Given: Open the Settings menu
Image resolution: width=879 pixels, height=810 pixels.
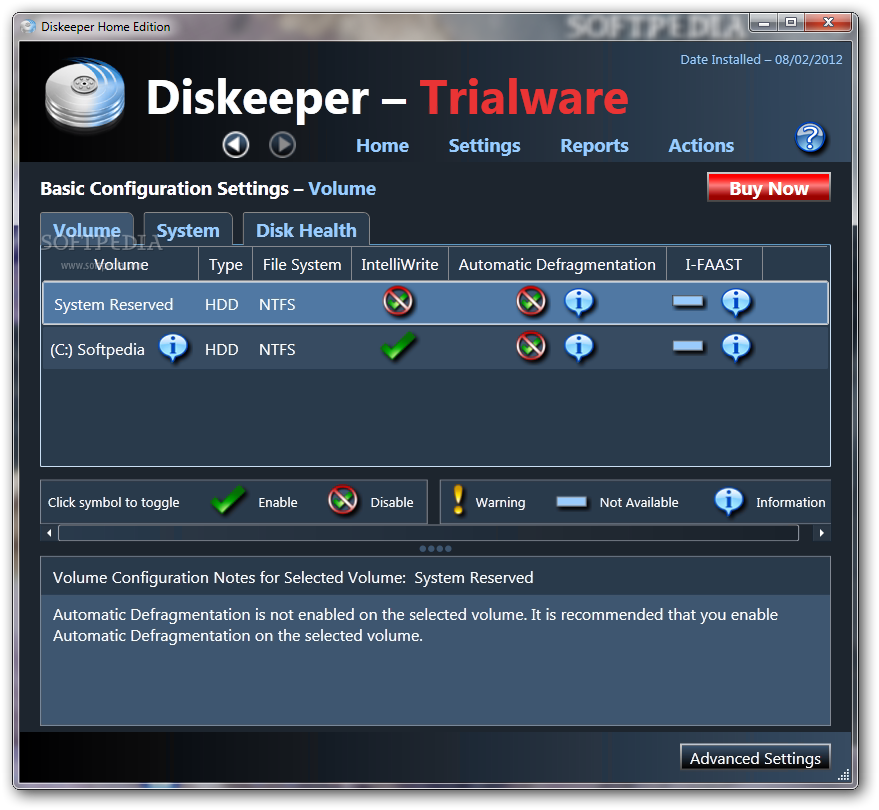Looking at the screenshot, I should [484, 146].
